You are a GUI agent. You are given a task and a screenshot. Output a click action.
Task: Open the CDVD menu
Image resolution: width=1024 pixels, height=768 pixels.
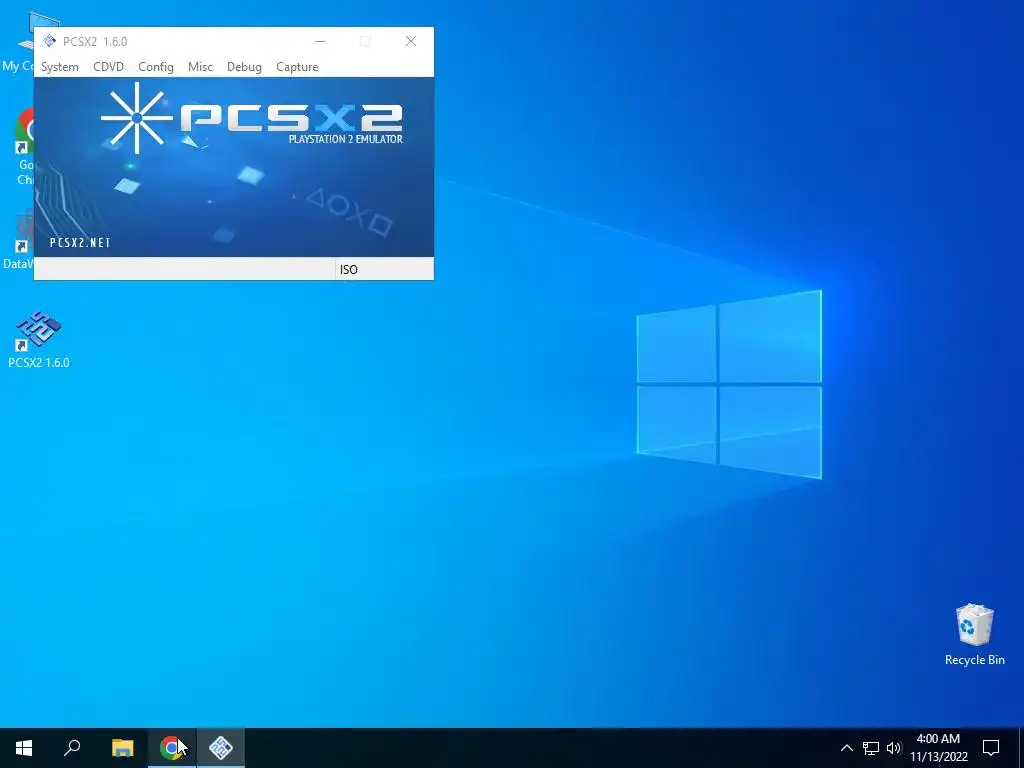pos(108,67)
